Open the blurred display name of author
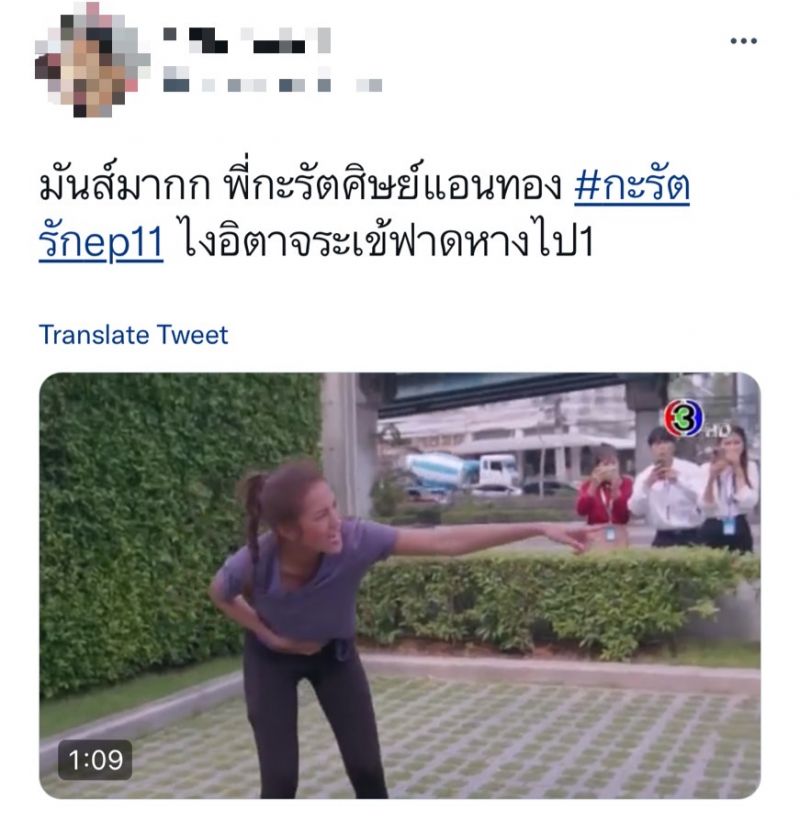Image resolution: width=800 pixels, height=822 pixels. pos(247,41)
